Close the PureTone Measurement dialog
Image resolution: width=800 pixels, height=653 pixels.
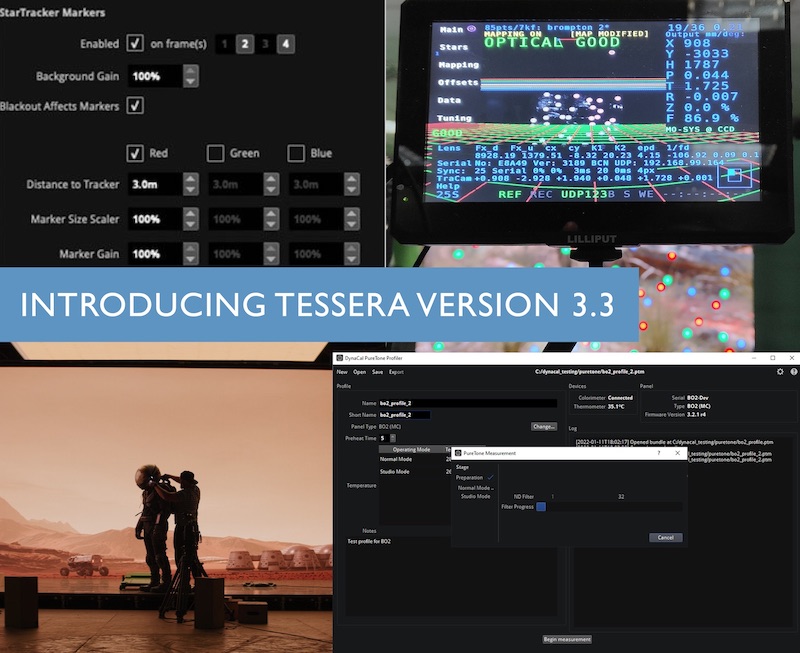[678, 453]
